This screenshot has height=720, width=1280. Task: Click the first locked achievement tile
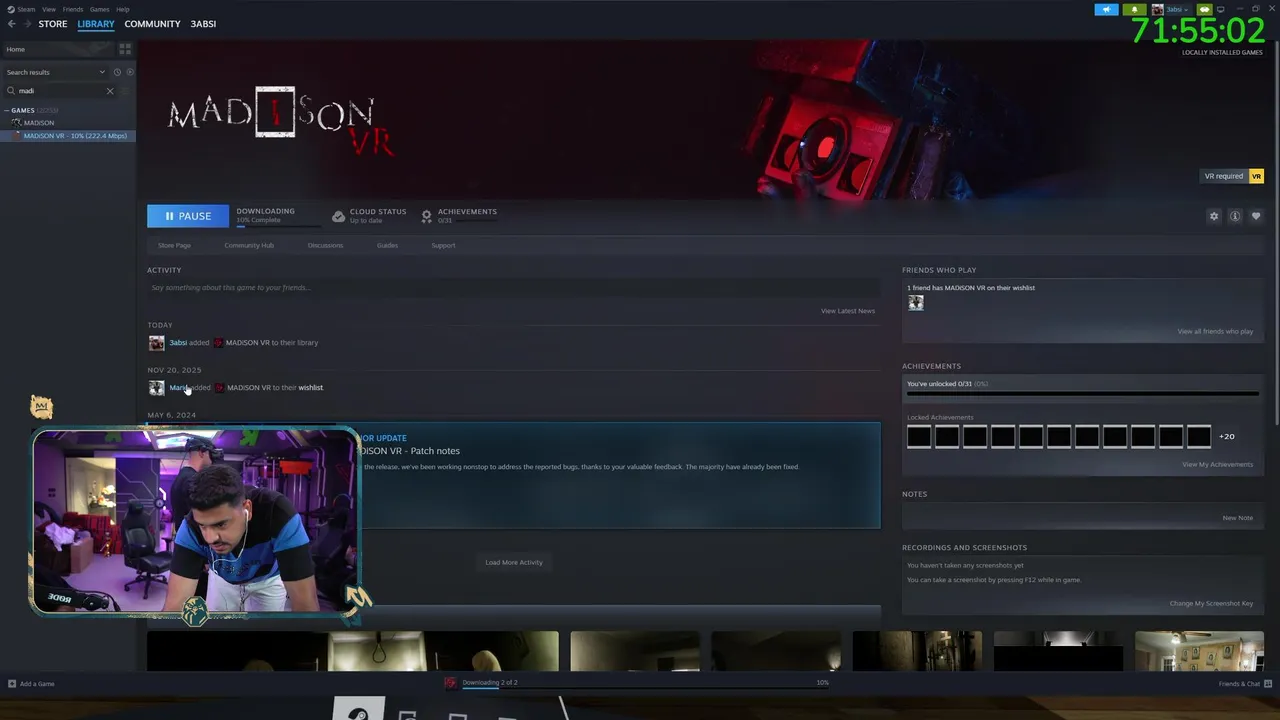(x=919, y=436)
